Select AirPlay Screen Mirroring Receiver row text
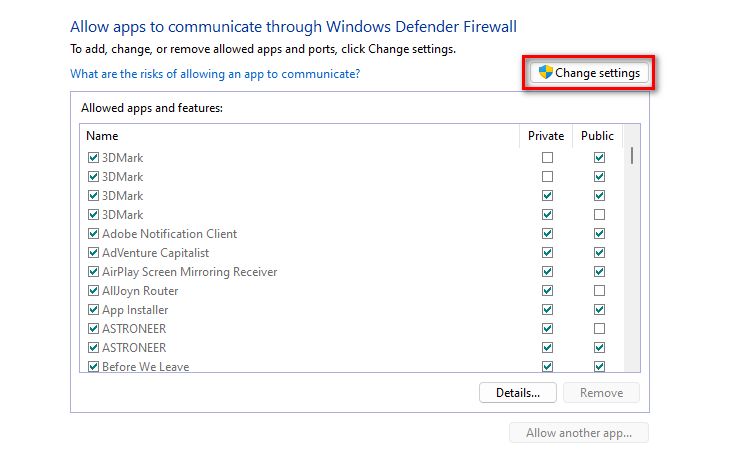The width and height of the screenshot is (730, 460). click(x=189, y=272)
